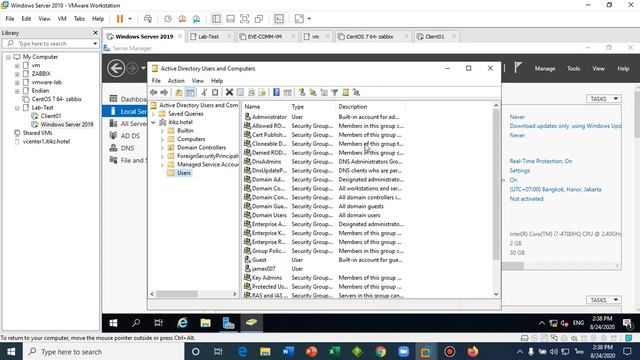The height and width of the screenshot is (360, 640).
Task: Expand the Saved Queries node
Action: tap(153, 114)
